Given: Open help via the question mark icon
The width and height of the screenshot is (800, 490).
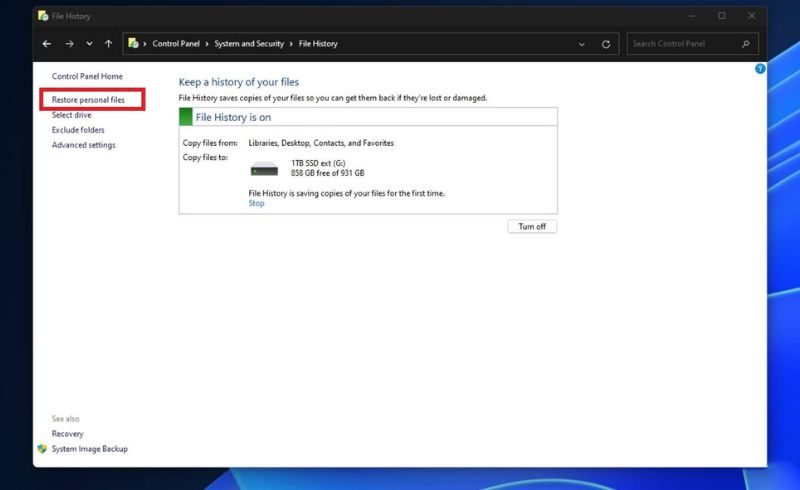Looking at the screenshot, I should pos(760,68).
